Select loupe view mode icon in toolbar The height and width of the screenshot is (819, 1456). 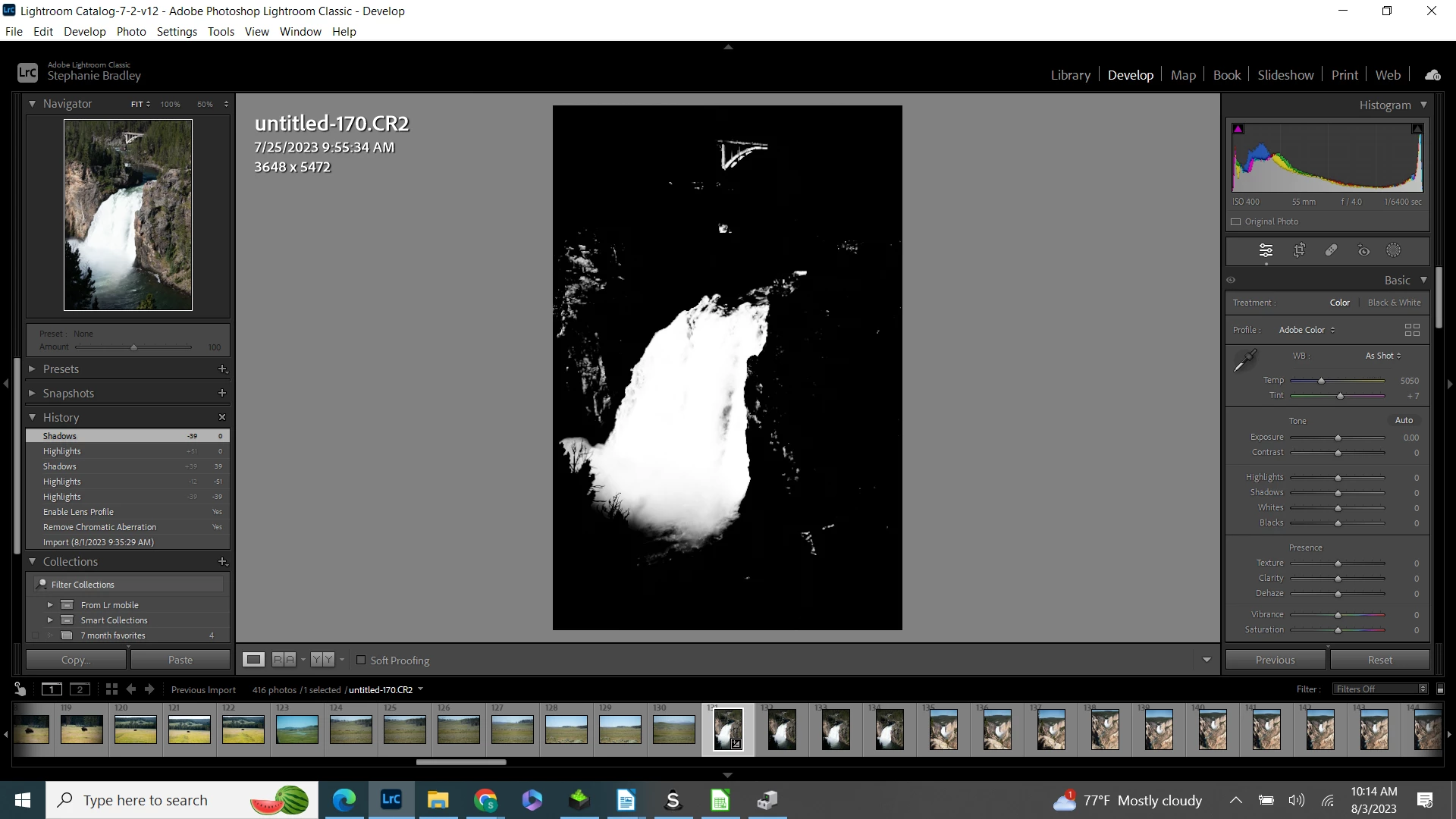253,660
